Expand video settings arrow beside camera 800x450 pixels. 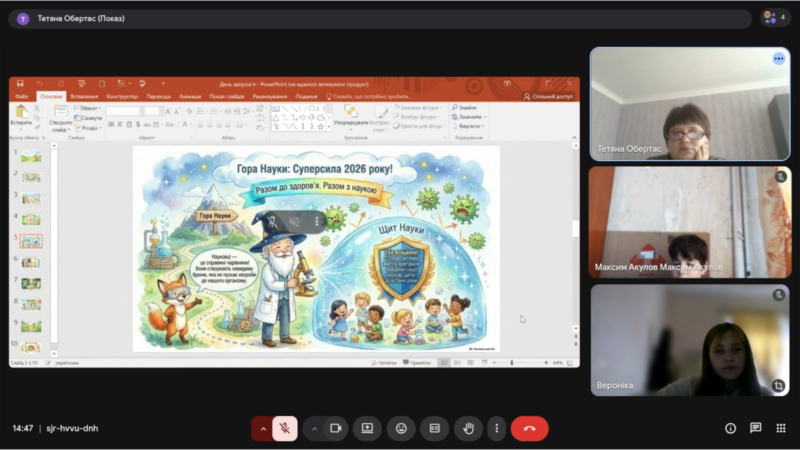pyautogui.click(x=314, y=428)
